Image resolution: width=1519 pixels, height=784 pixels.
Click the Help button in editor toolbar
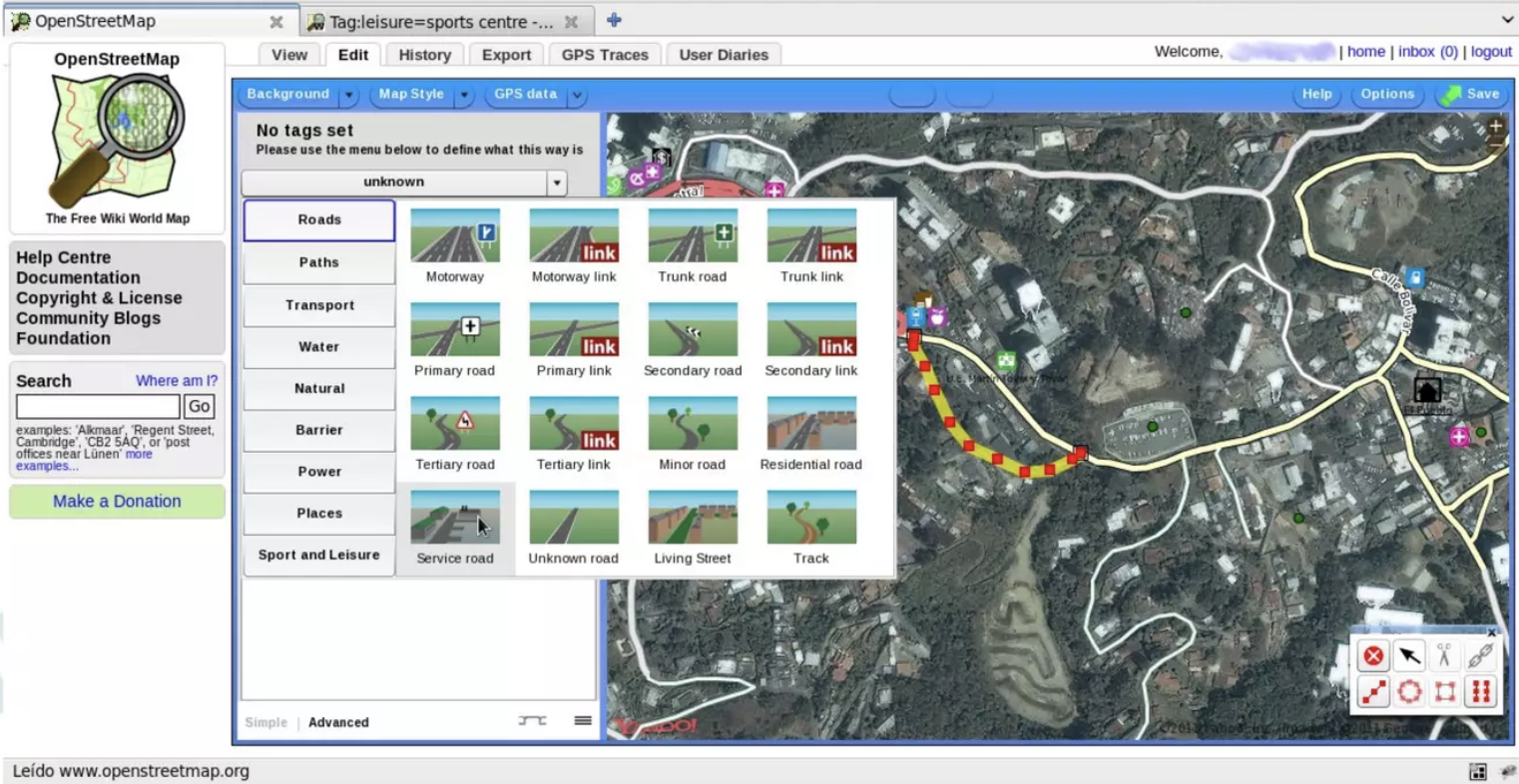coord(1316,94)
